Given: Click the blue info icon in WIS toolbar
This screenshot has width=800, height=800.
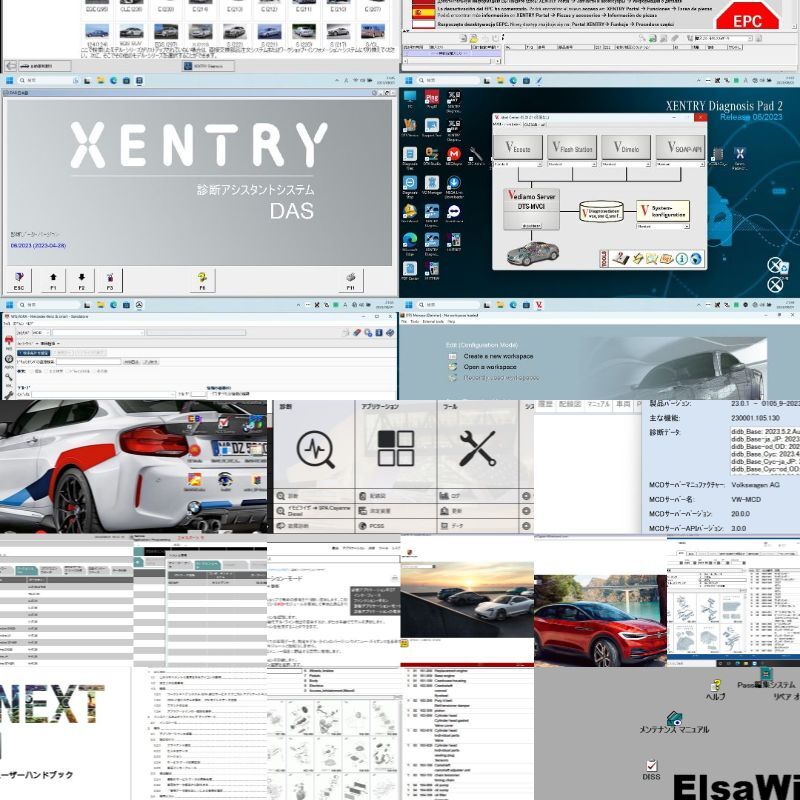Looking at the screenshot, I should coord(379,333).
